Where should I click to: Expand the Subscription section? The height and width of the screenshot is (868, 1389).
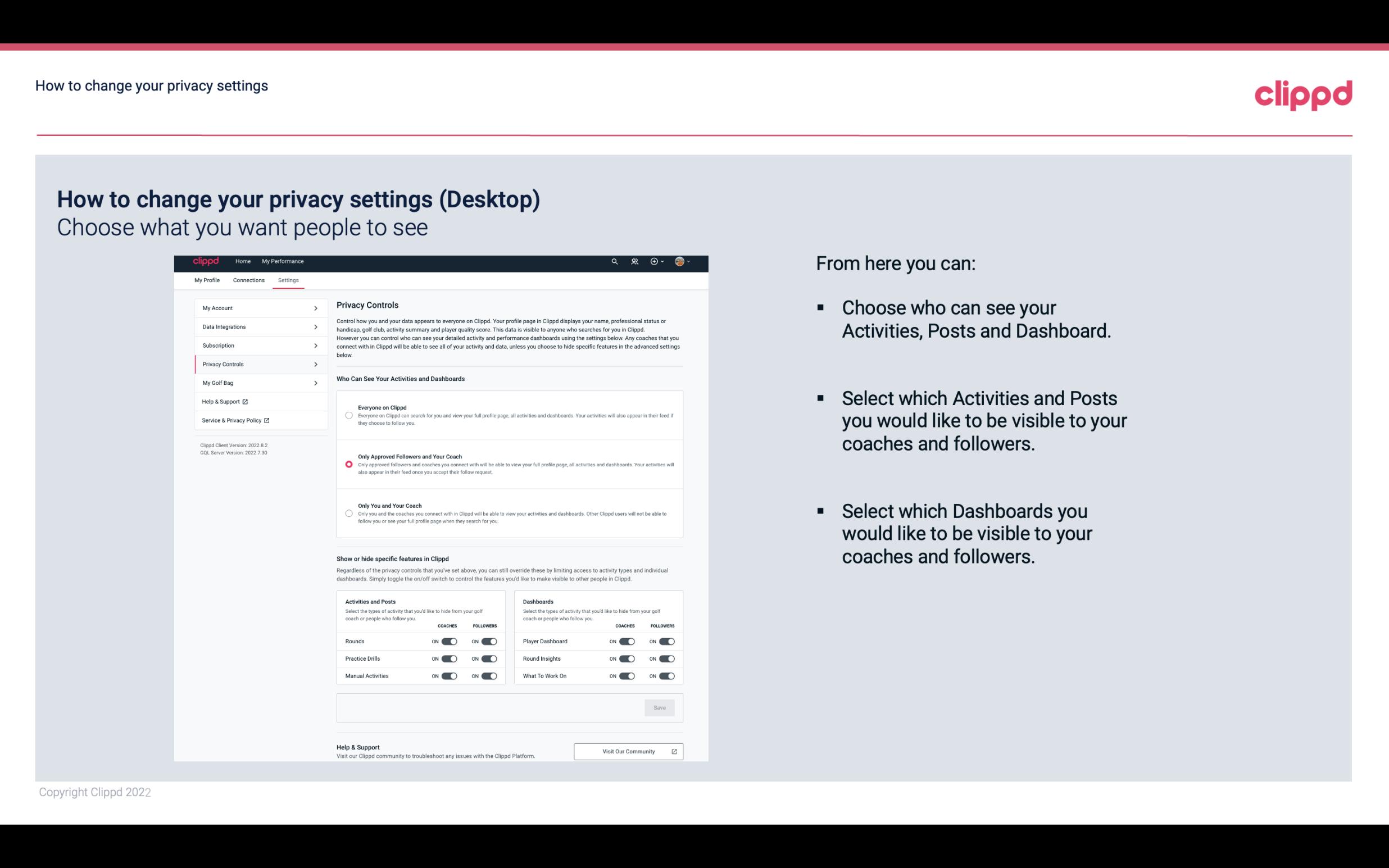256,345
